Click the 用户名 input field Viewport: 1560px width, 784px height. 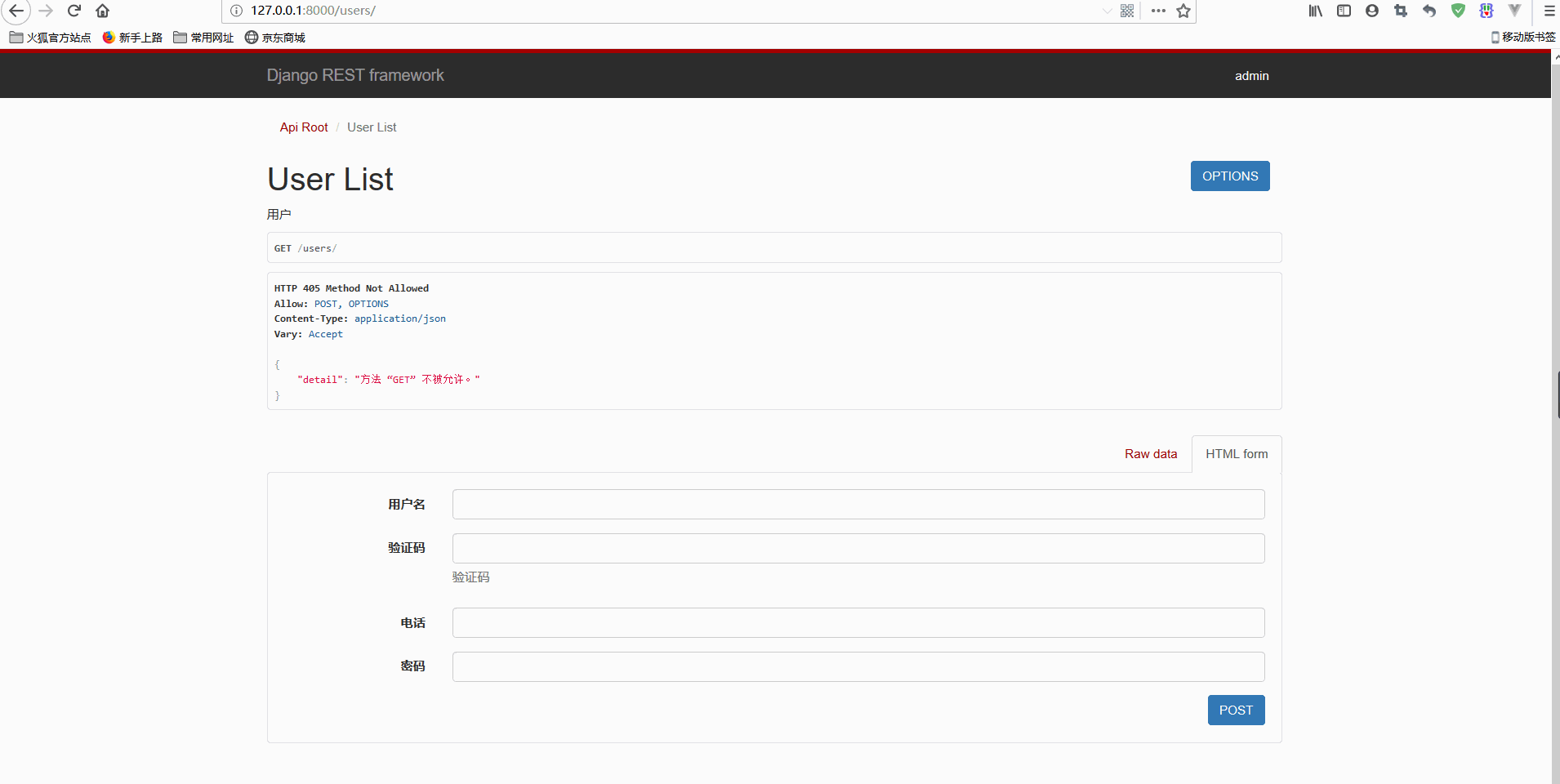pos(857,504)
